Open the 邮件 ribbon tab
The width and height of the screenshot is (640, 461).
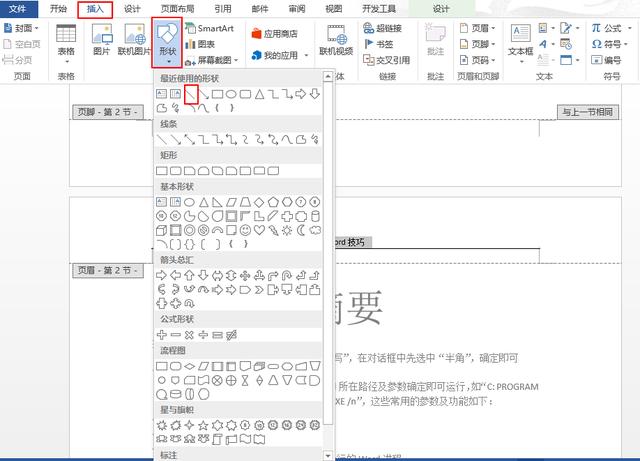(260, 9)
